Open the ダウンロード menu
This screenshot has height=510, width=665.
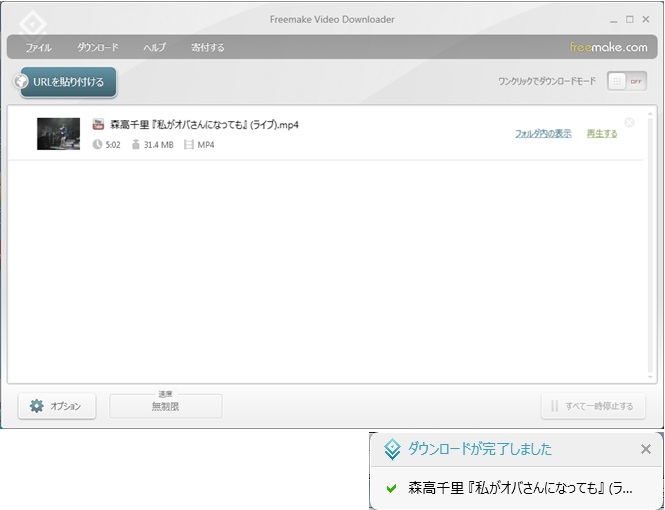[98, 47]
